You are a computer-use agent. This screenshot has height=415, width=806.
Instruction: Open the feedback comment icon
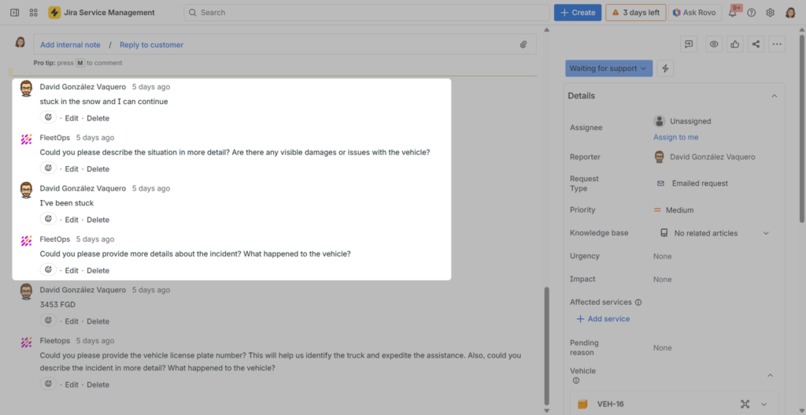pyautogui.click(x=689, y=44)
